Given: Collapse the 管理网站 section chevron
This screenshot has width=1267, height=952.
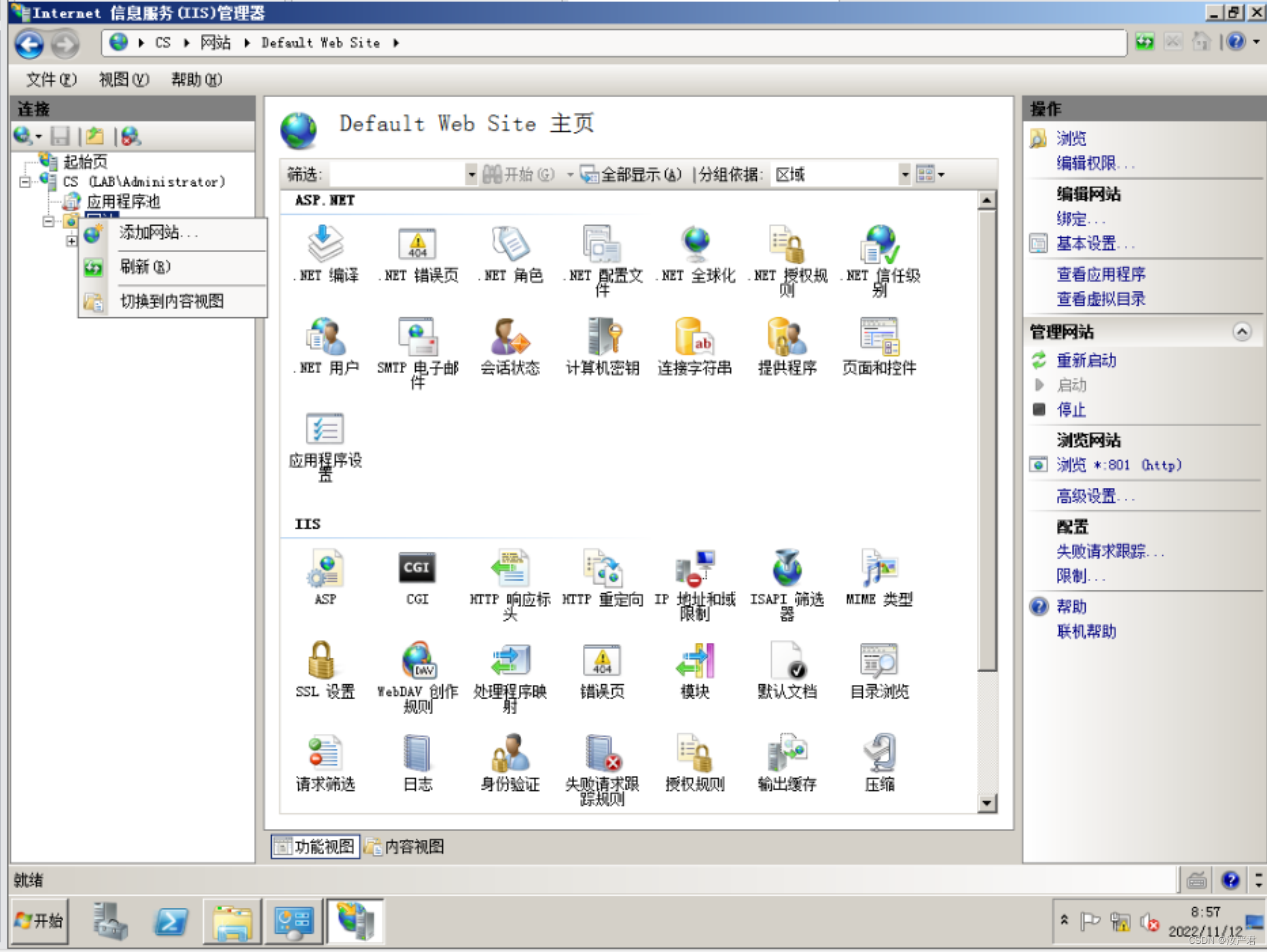Looking at the screenshot, I should 1242,332.
